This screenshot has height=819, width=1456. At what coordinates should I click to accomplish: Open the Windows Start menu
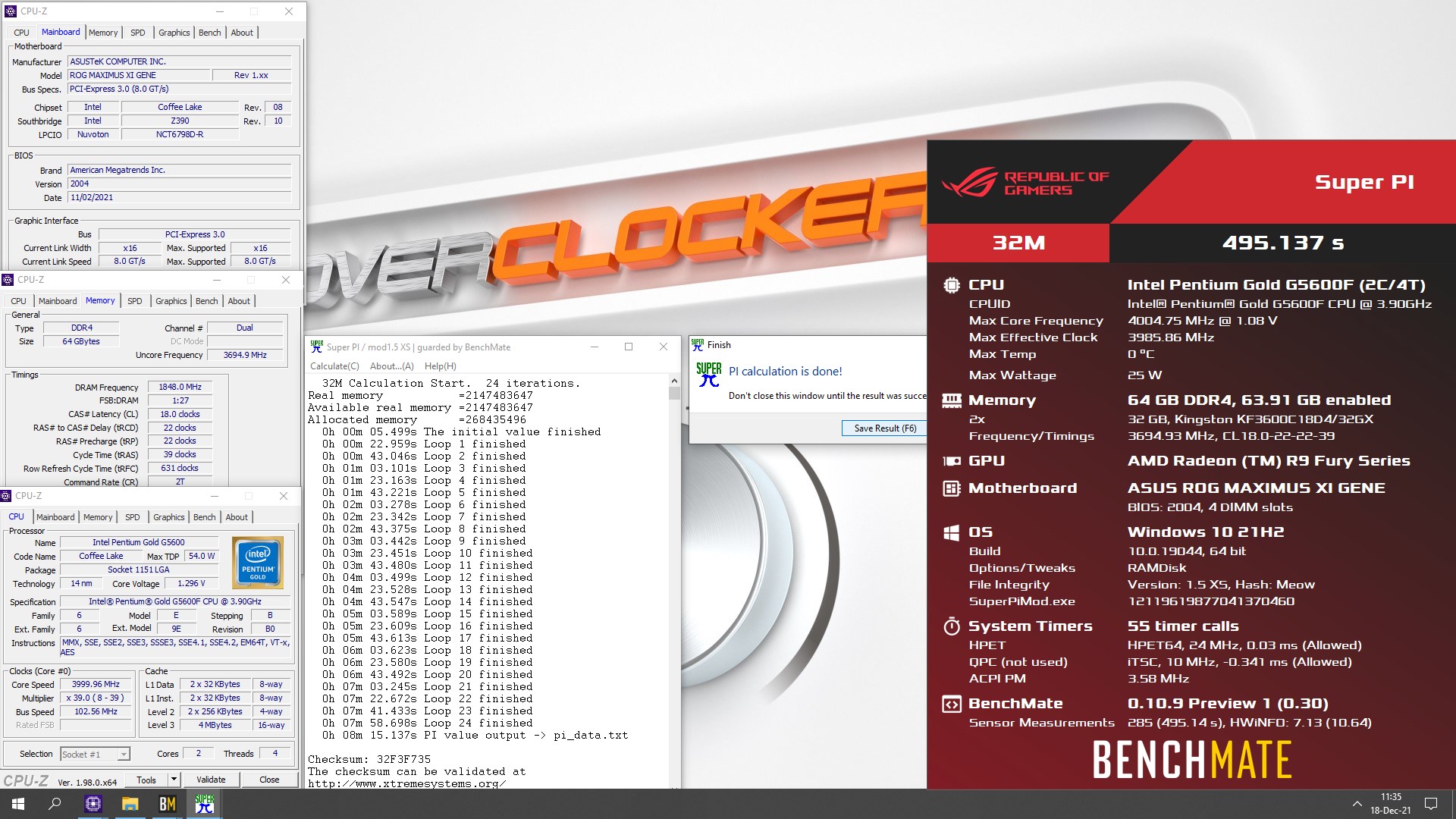[18, 804]
